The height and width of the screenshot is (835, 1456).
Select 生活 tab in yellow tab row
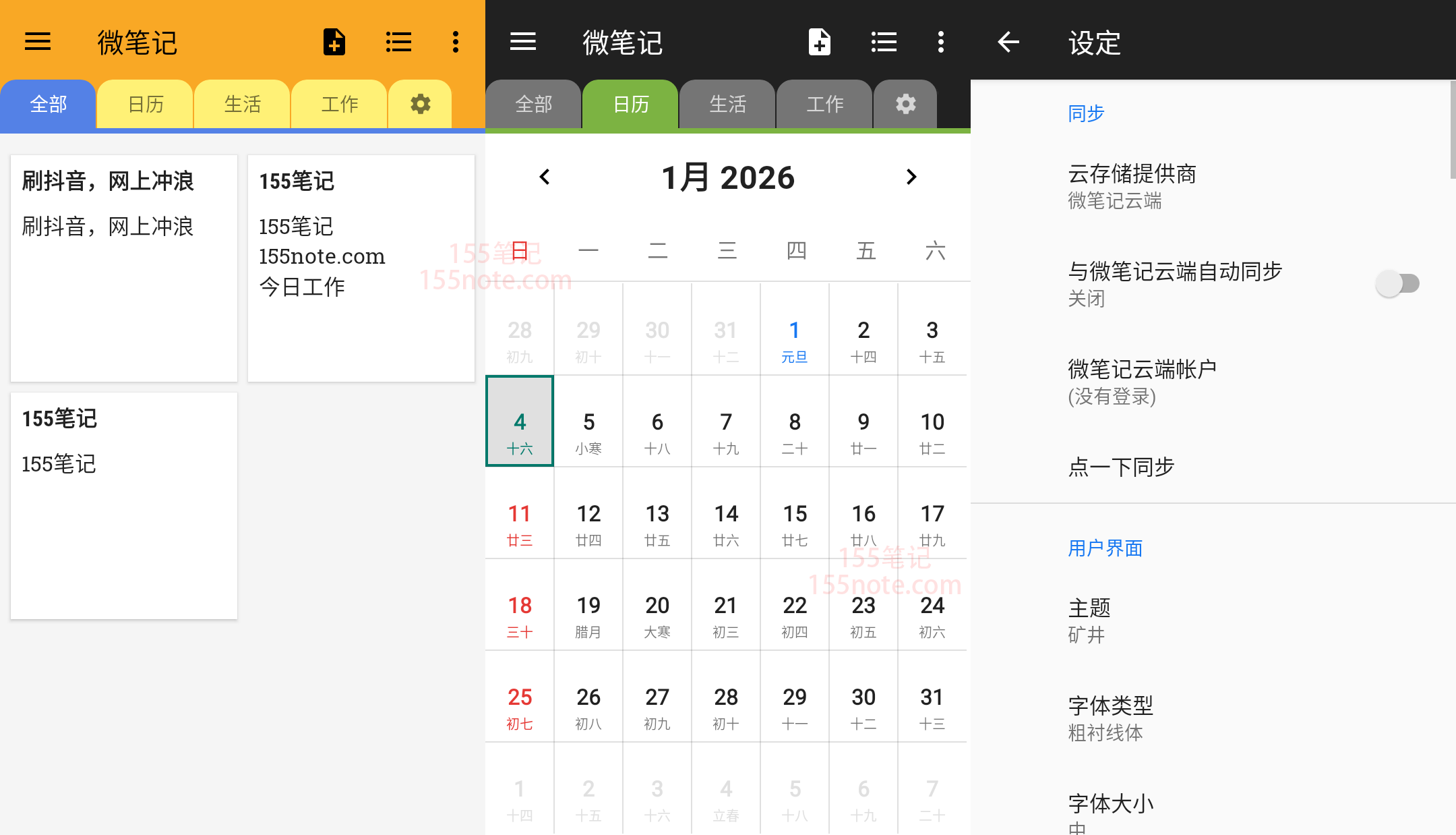coord(242,105)
